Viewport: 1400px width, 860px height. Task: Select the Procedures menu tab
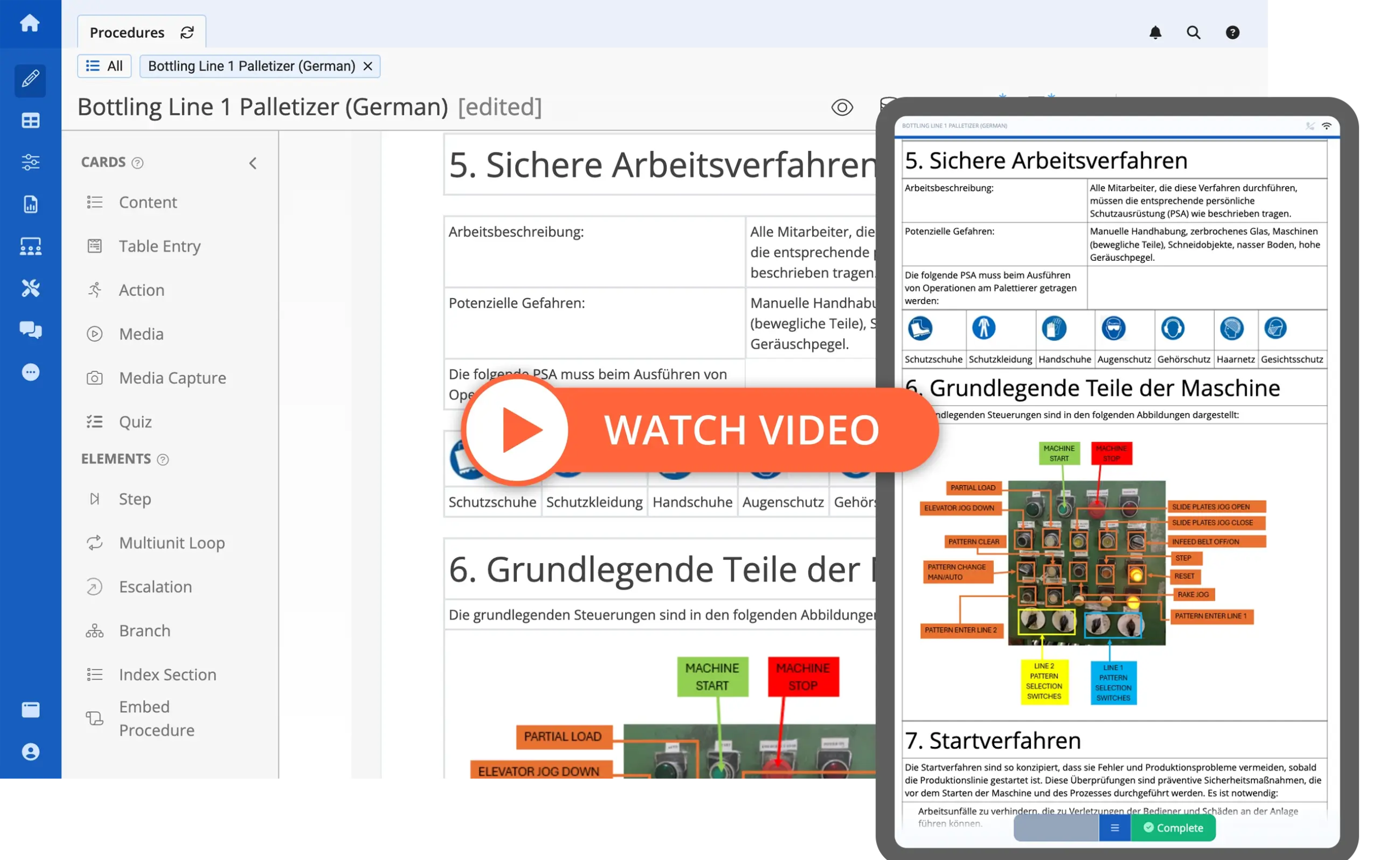127,32
